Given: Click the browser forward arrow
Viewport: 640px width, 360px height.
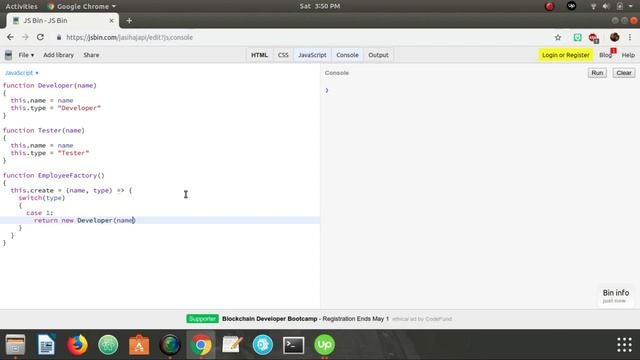Looking at the screenshot, I should [25, 37].
